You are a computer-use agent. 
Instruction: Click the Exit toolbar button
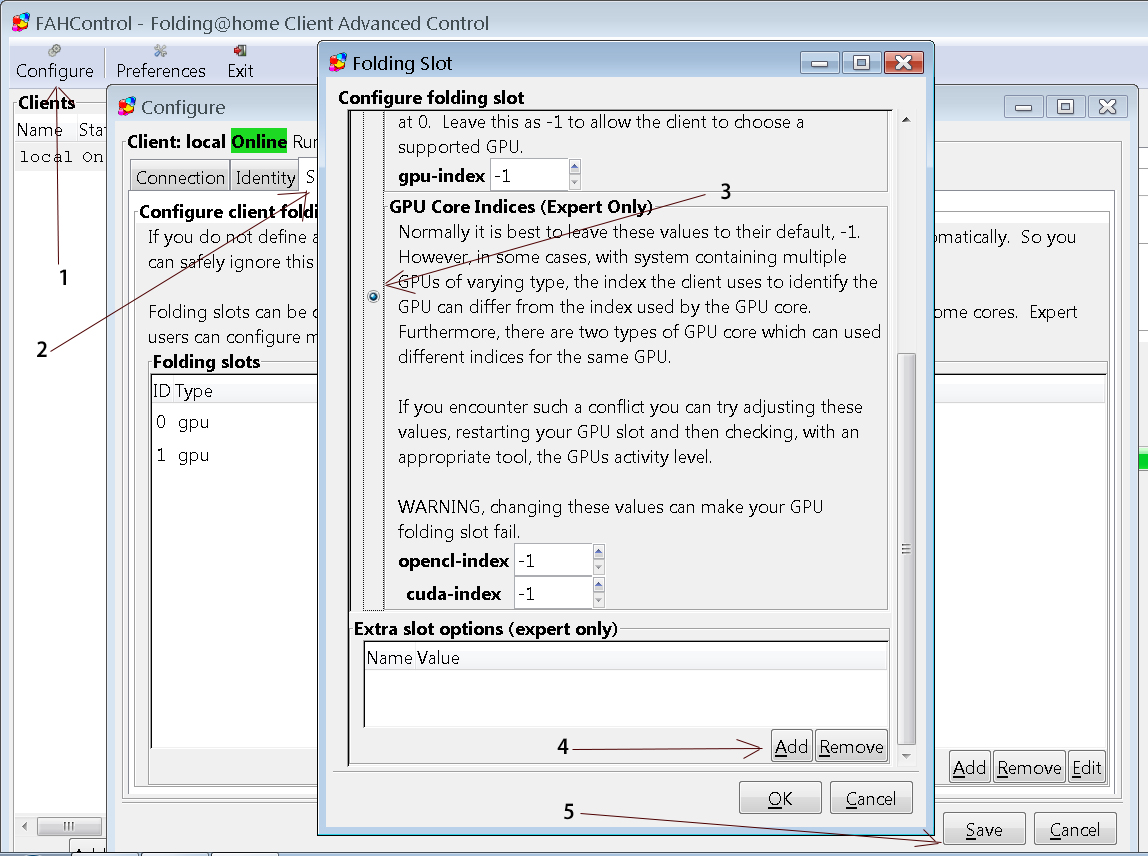click(240, 63)
